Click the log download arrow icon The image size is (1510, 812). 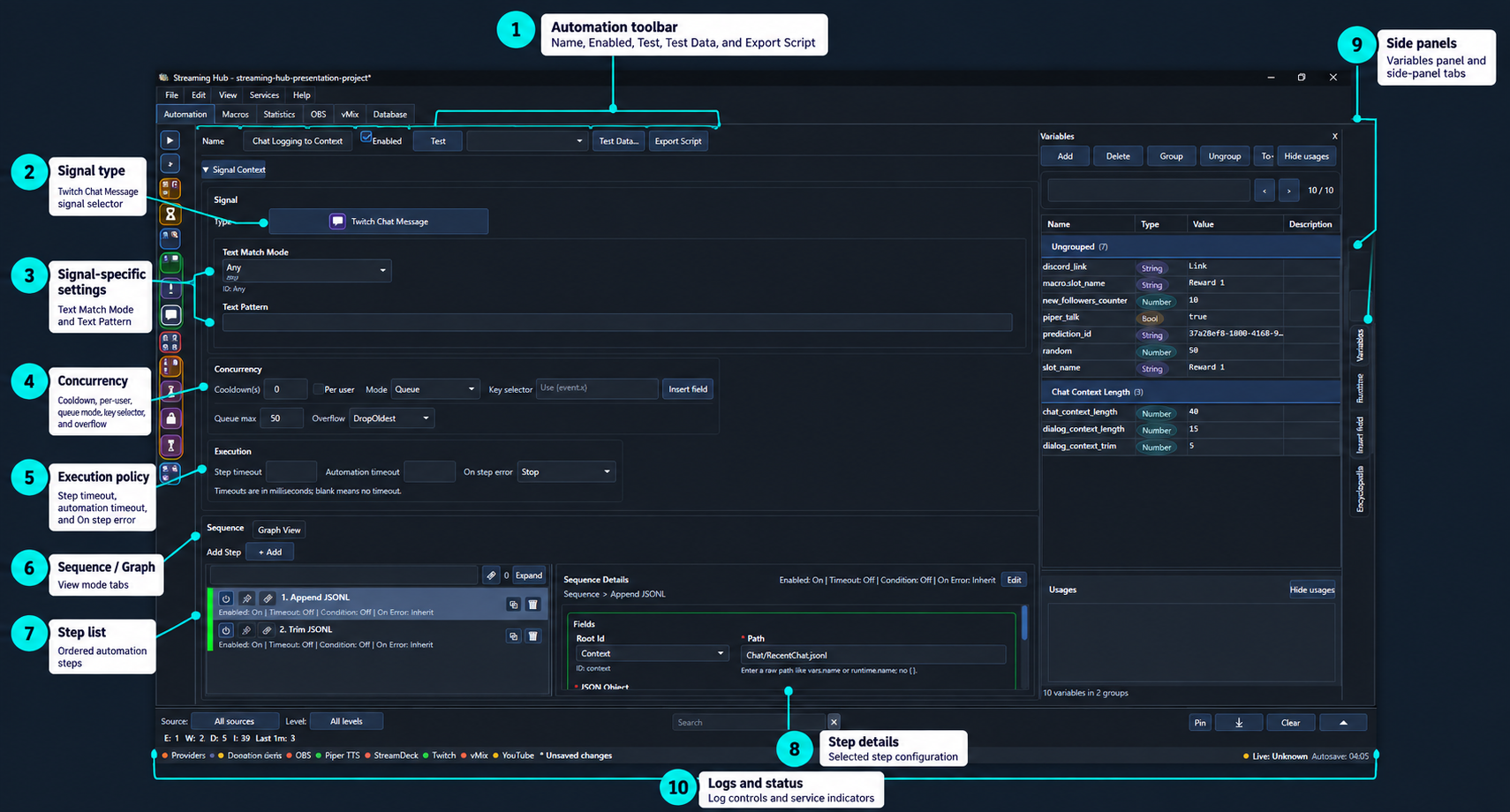(x=1239, y=723)
